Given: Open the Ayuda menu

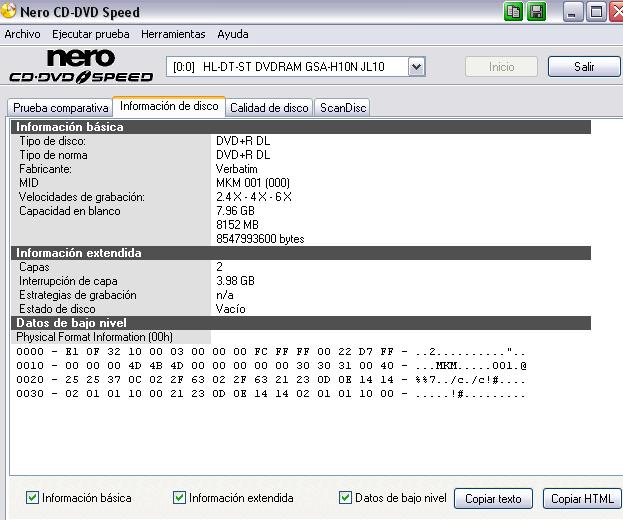Looking at the screenshot, I should coord(233,34).
